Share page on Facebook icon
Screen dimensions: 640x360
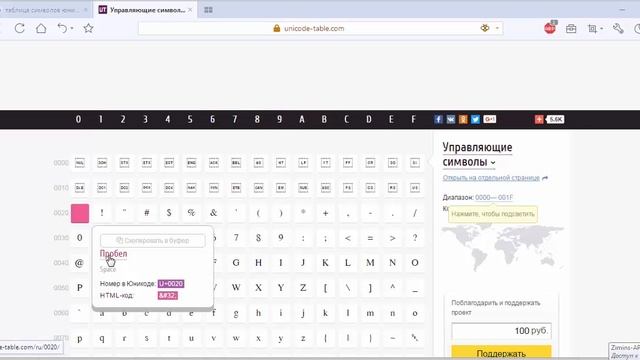click(x=438, y=119)
